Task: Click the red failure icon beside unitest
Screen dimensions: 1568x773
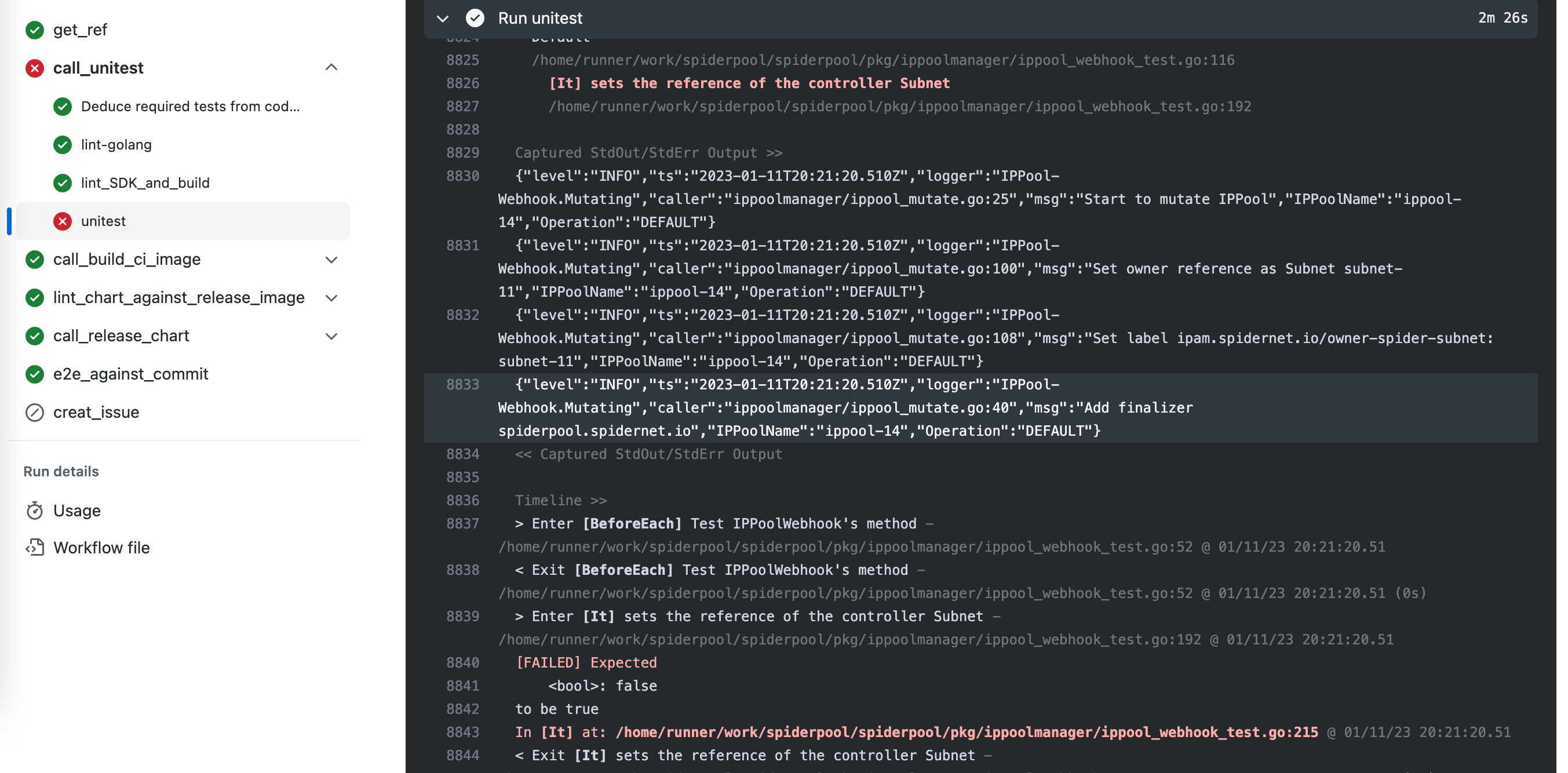Action: (63, 221)
